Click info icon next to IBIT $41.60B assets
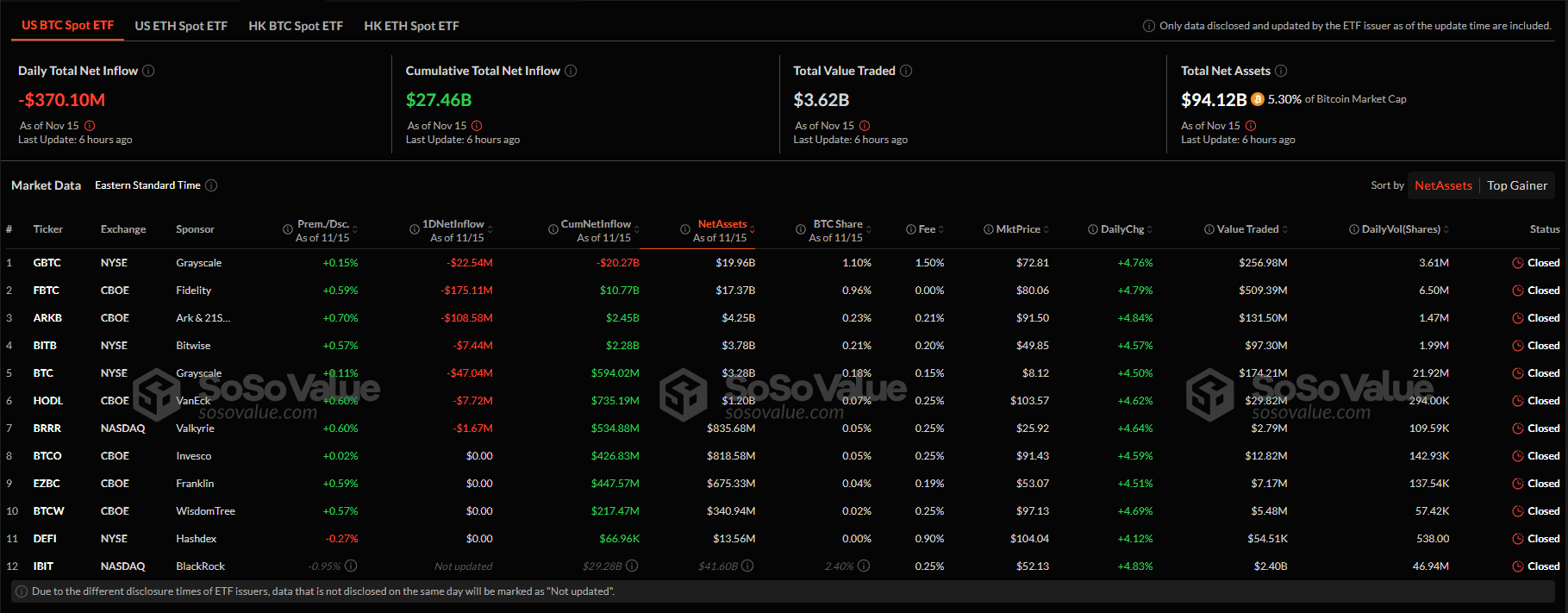 pyautogui.click(x=747, y=566)
